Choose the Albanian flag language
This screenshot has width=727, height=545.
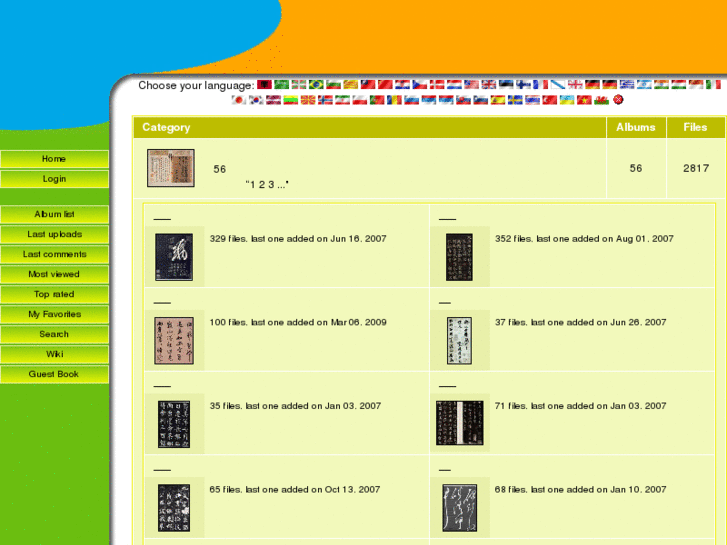tap(264, 84)
